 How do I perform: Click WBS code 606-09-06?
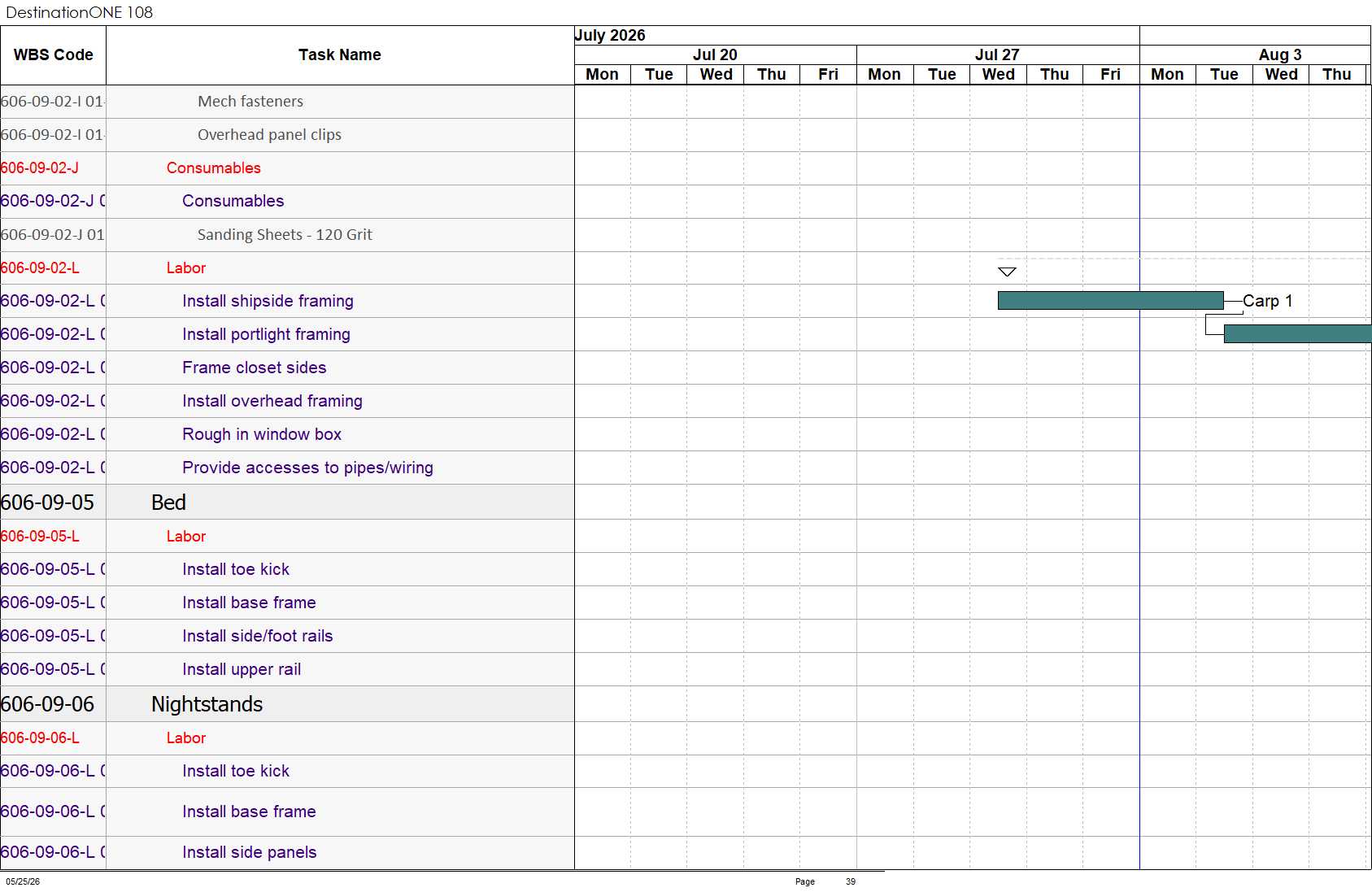point(47,704)
